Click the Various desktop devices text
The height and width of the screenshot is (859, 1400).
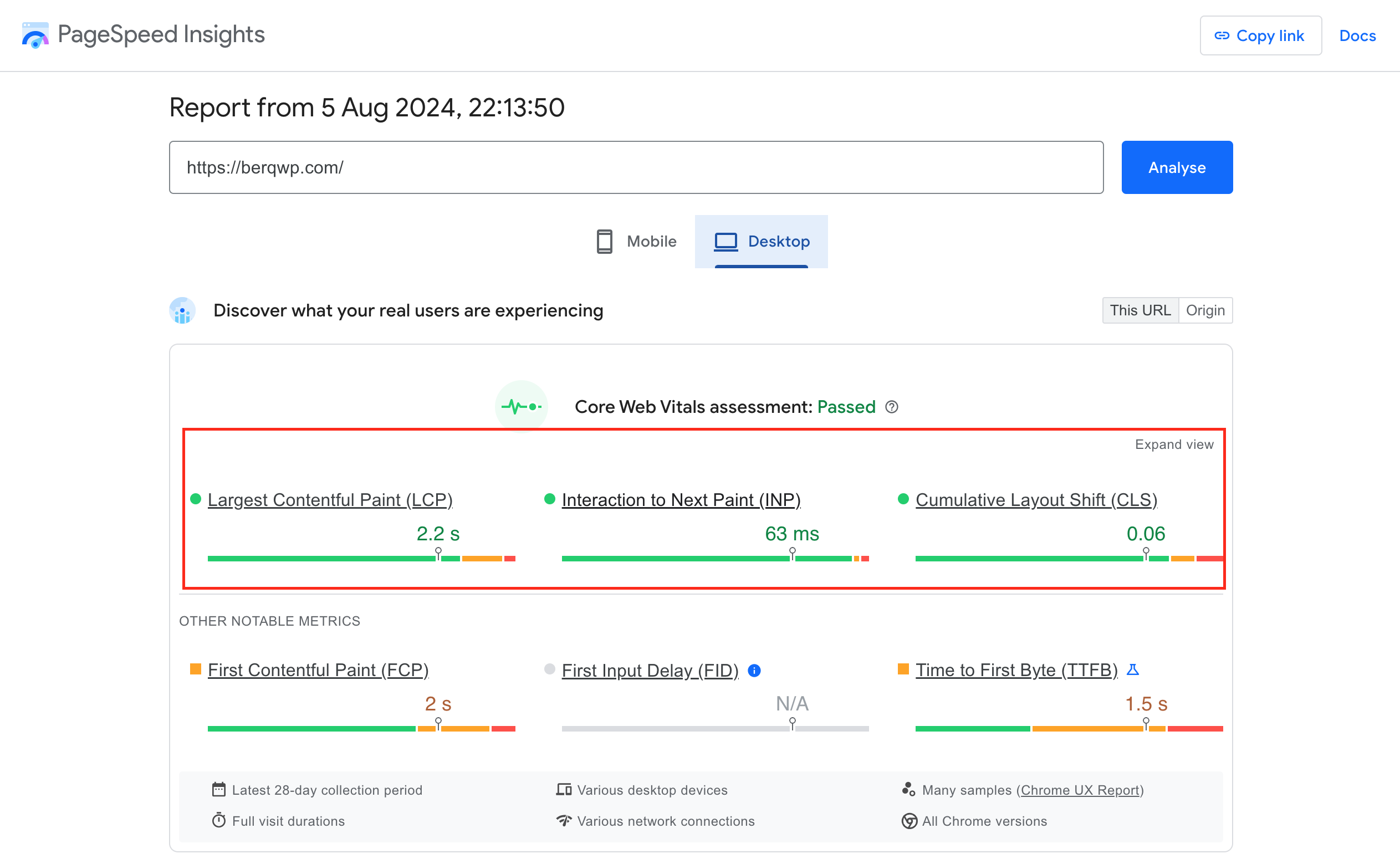tap(652, 790)
